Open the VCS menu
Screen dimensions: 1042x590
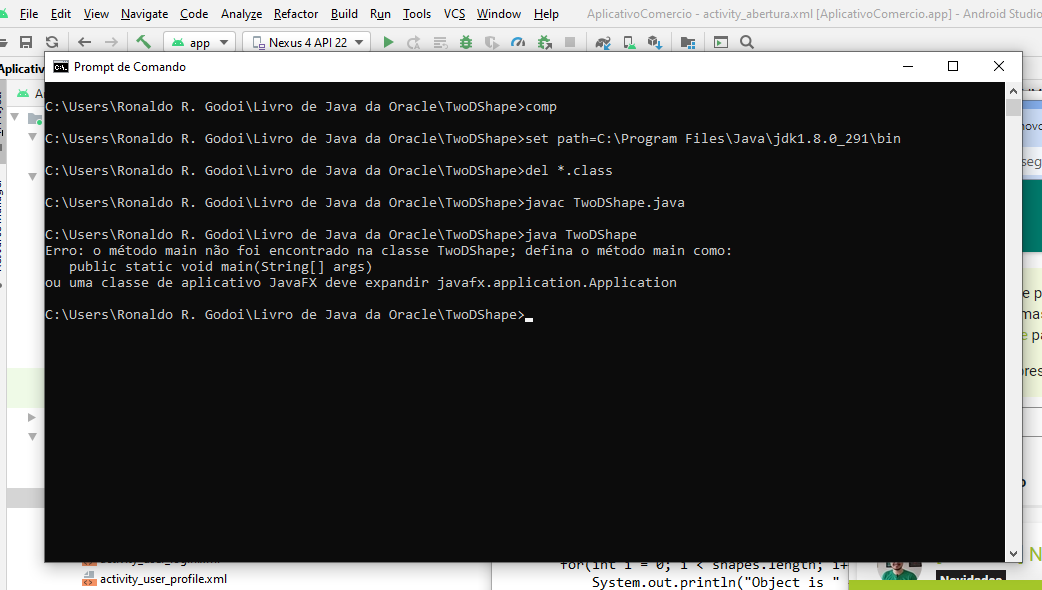coord(455,14)
